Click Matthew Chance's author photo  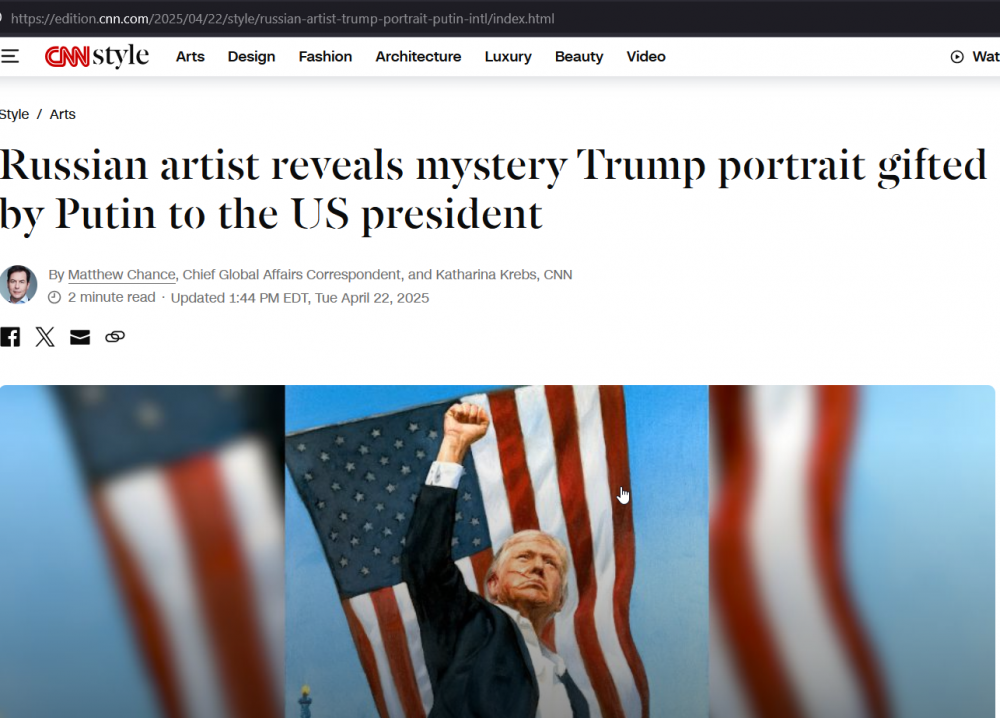(18, 284)
